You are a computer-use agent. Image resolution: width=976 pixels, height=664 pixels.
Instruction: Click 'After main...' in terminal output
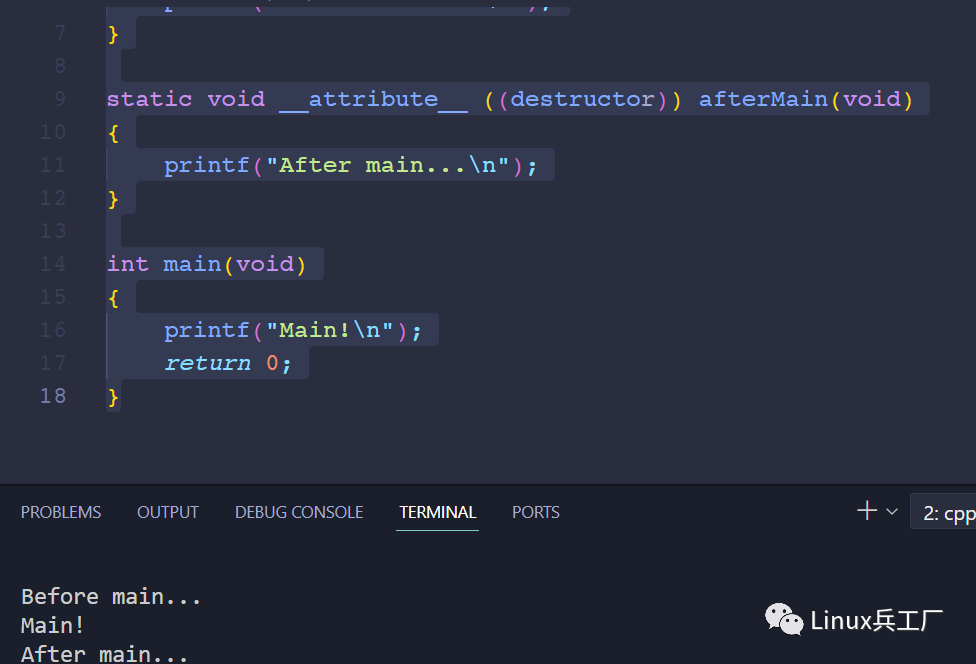click(x=104, y=654)
